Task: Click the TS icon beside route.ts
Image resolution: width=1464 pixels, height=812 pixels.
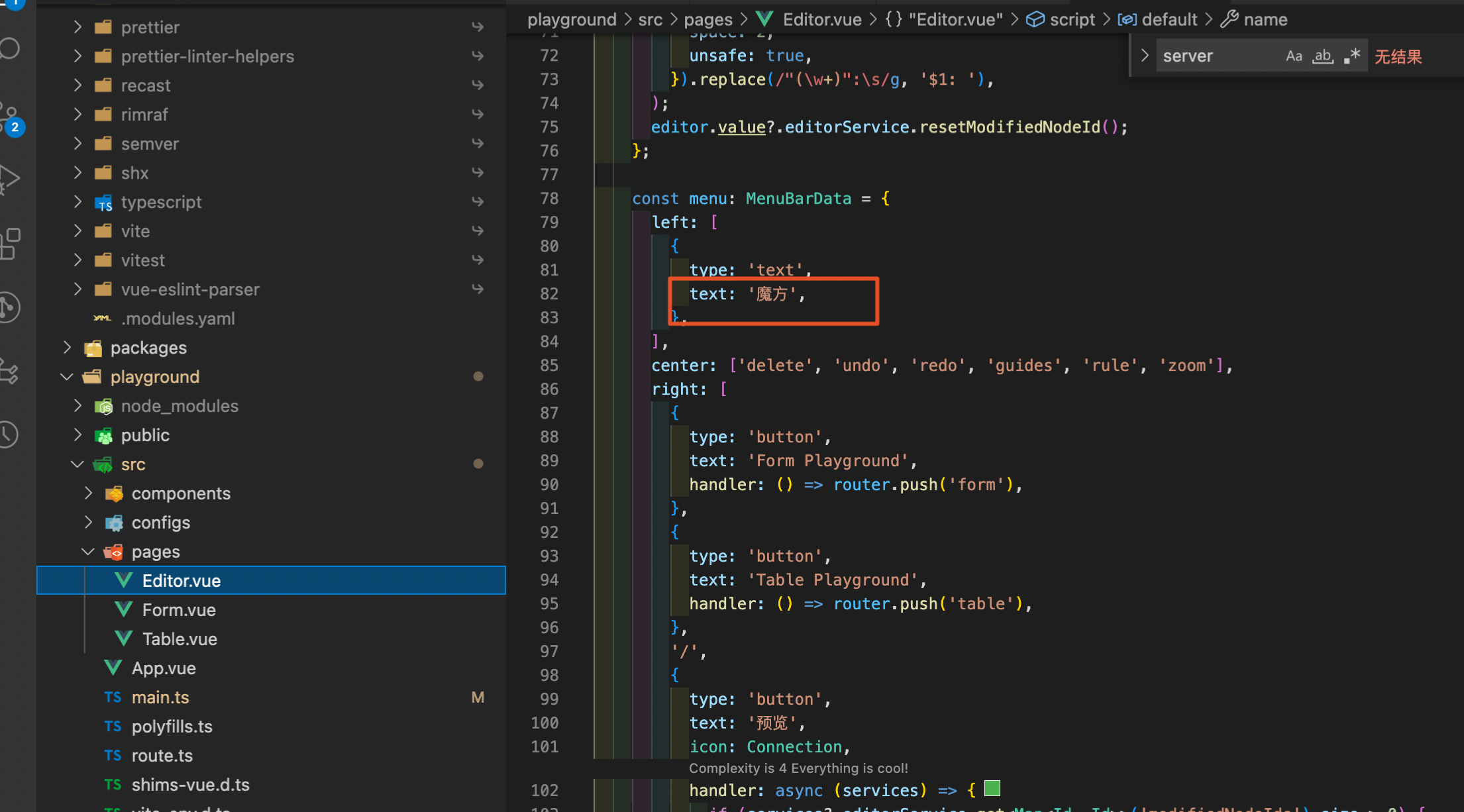Action: coord(113,756)
